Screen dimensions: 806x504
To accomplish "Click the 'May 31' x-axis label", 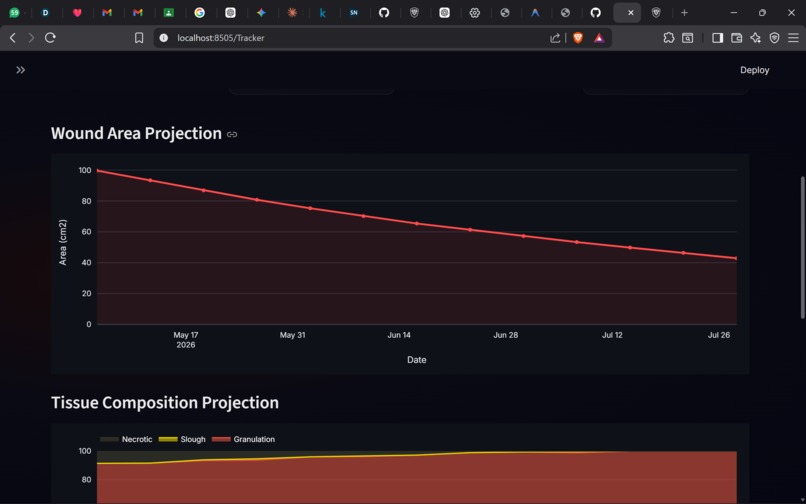I will pos(292,335).
